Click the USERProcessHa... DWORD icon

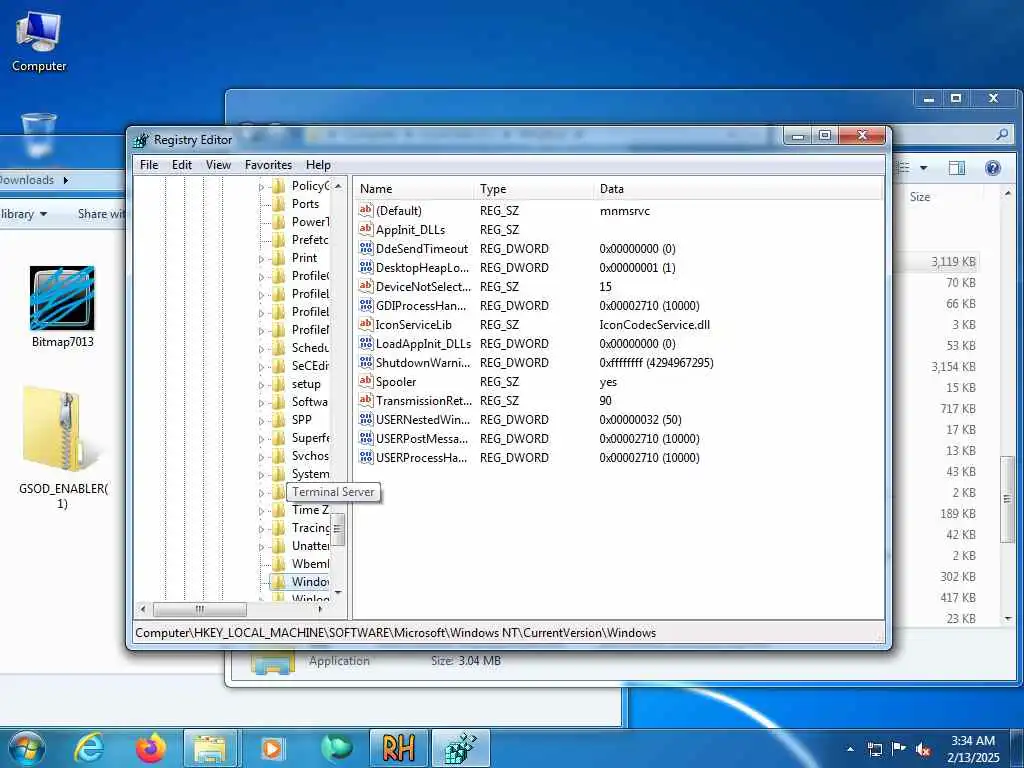(366, 456)
